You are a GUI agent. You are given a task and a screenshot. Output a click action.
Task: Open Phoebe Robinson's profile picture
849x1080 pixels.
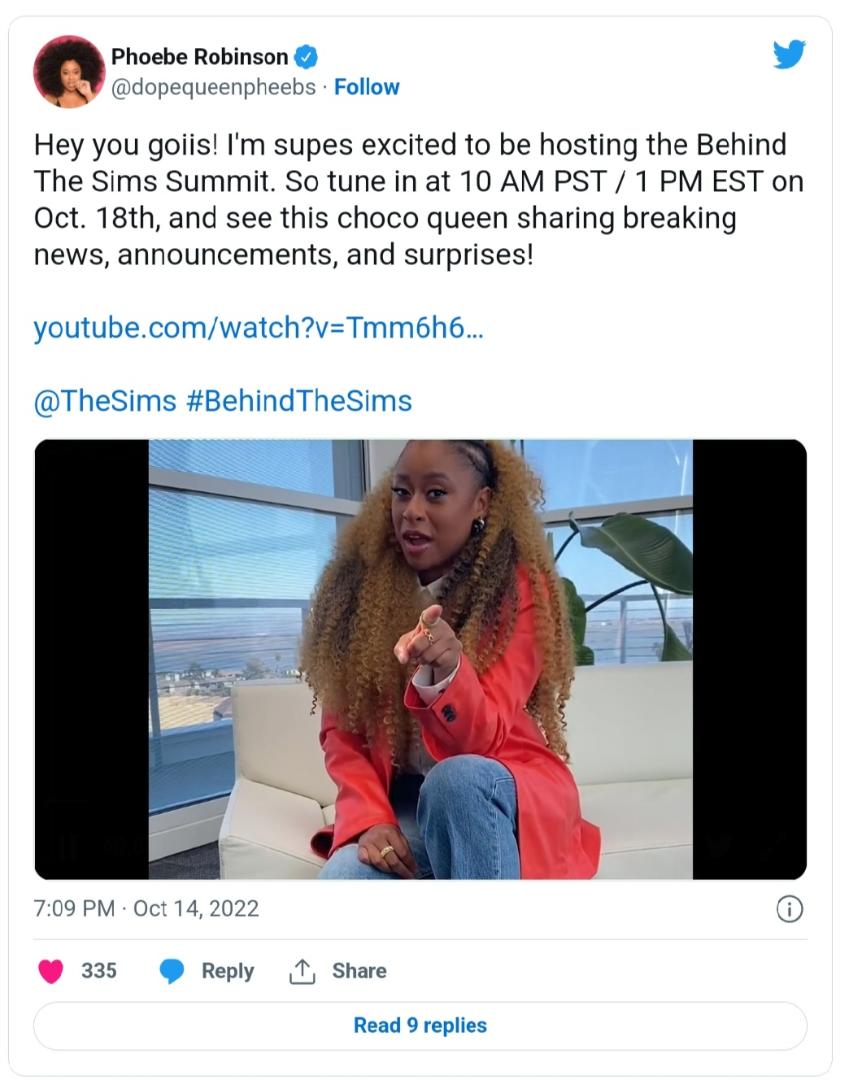tap(69, 71)
